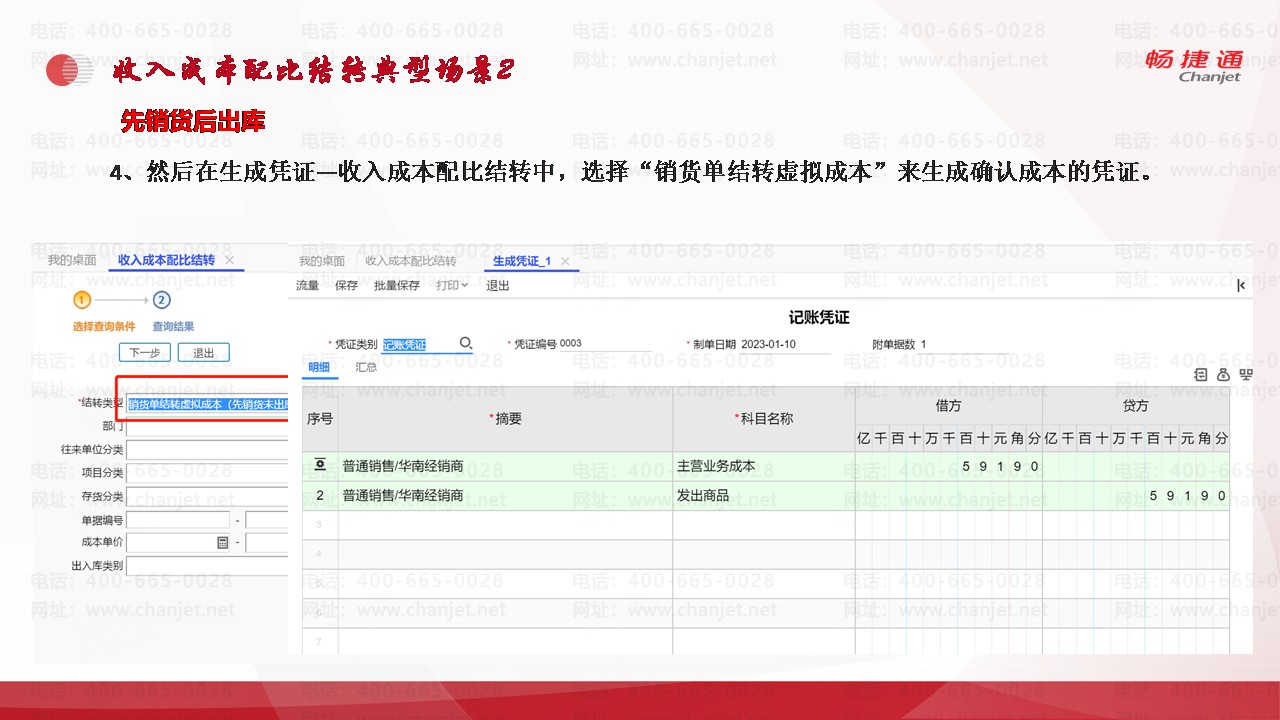Switch to 我的桌面 tab in left panel
This screenshot has width=1280, height=720.
72,260
